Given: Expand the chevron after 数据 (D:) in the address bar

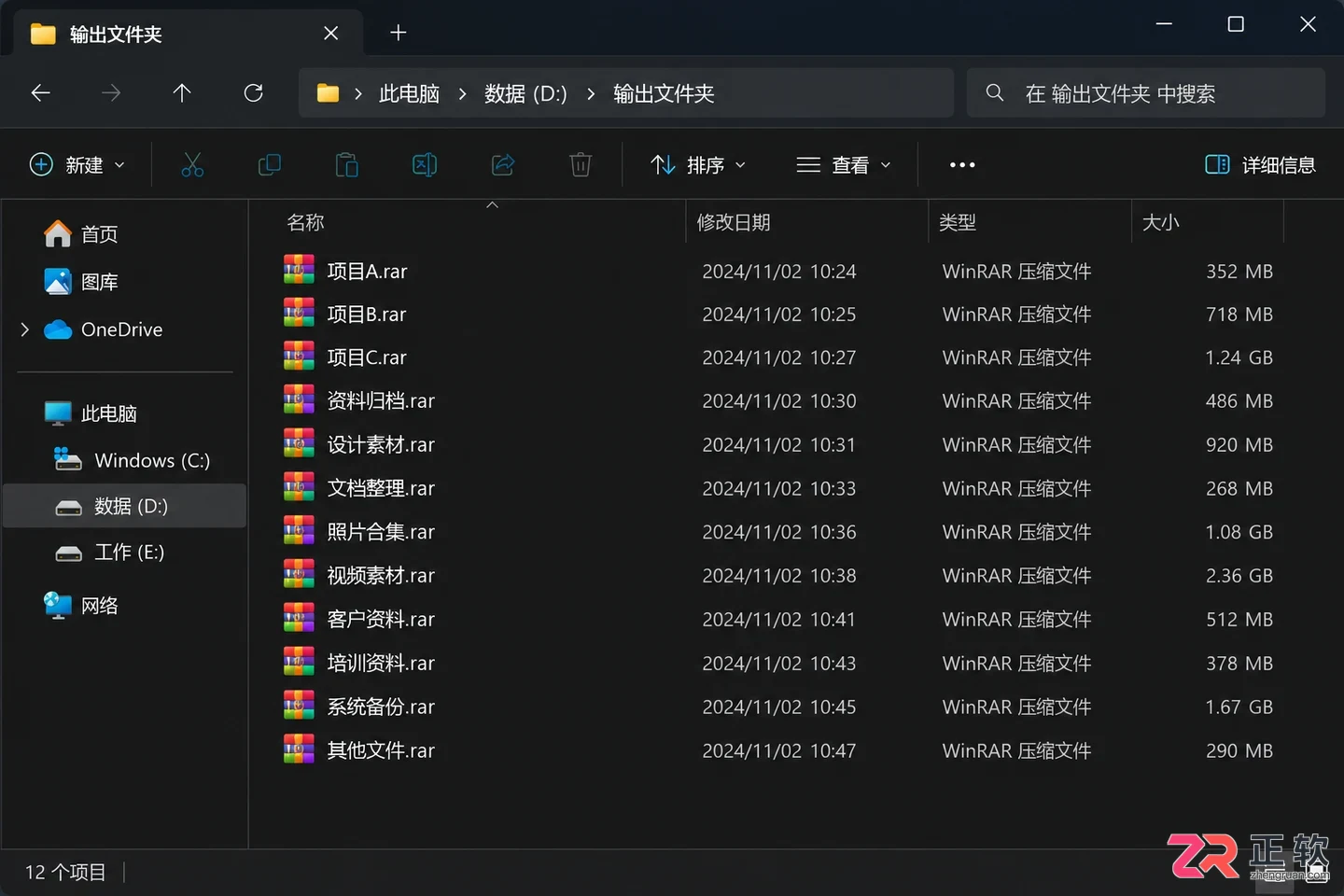Looking at the screenshot, I should pos(591,93).
